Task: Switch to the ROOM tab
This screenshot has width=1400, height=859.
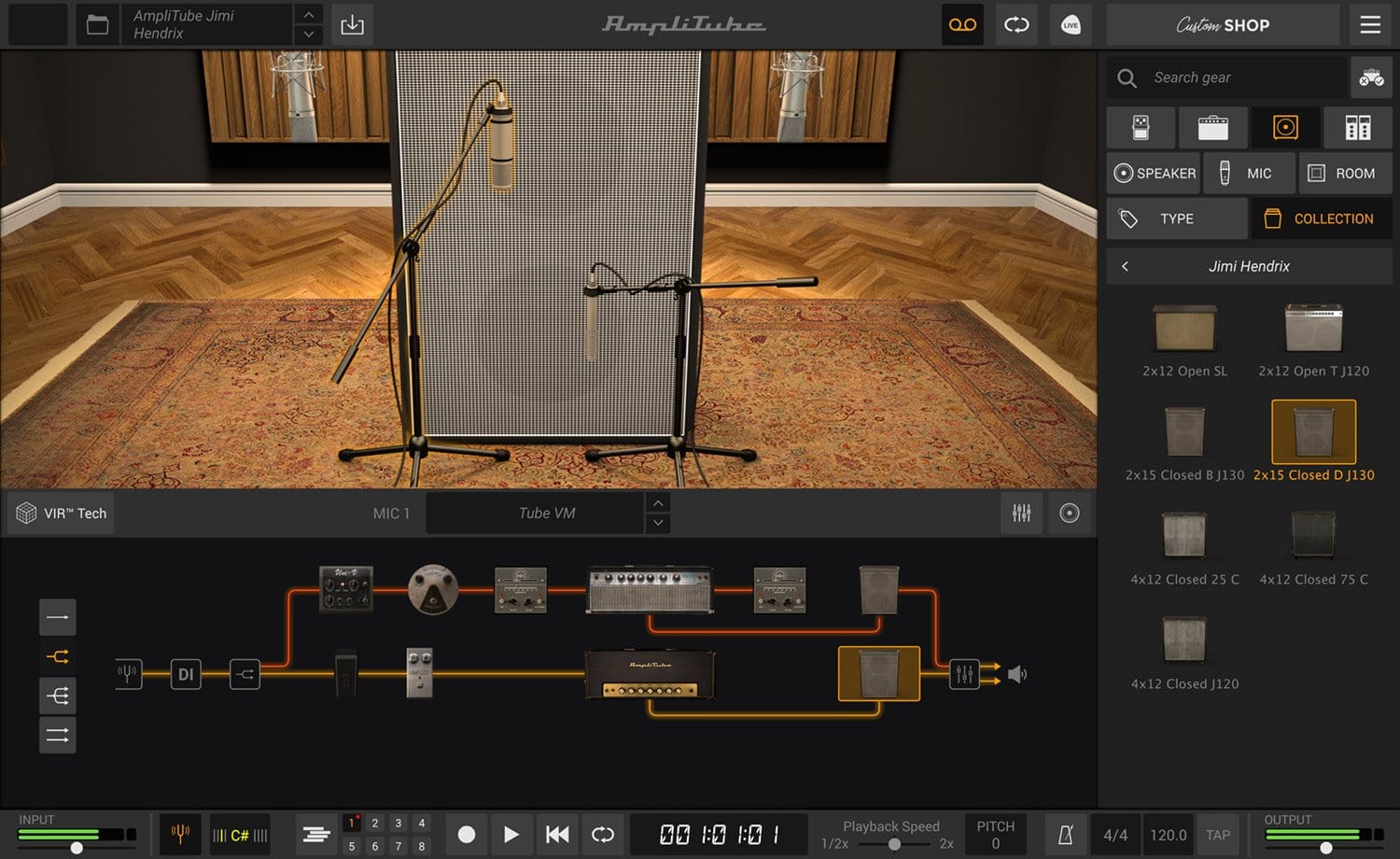Action: pyautogui.click(x=1345, y=173)
